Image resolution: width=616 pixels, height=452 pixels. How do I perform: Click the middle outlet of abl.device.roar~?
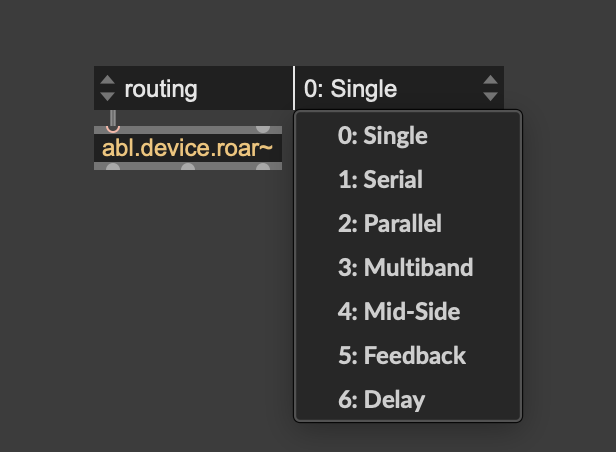click(x=188, y=168)
